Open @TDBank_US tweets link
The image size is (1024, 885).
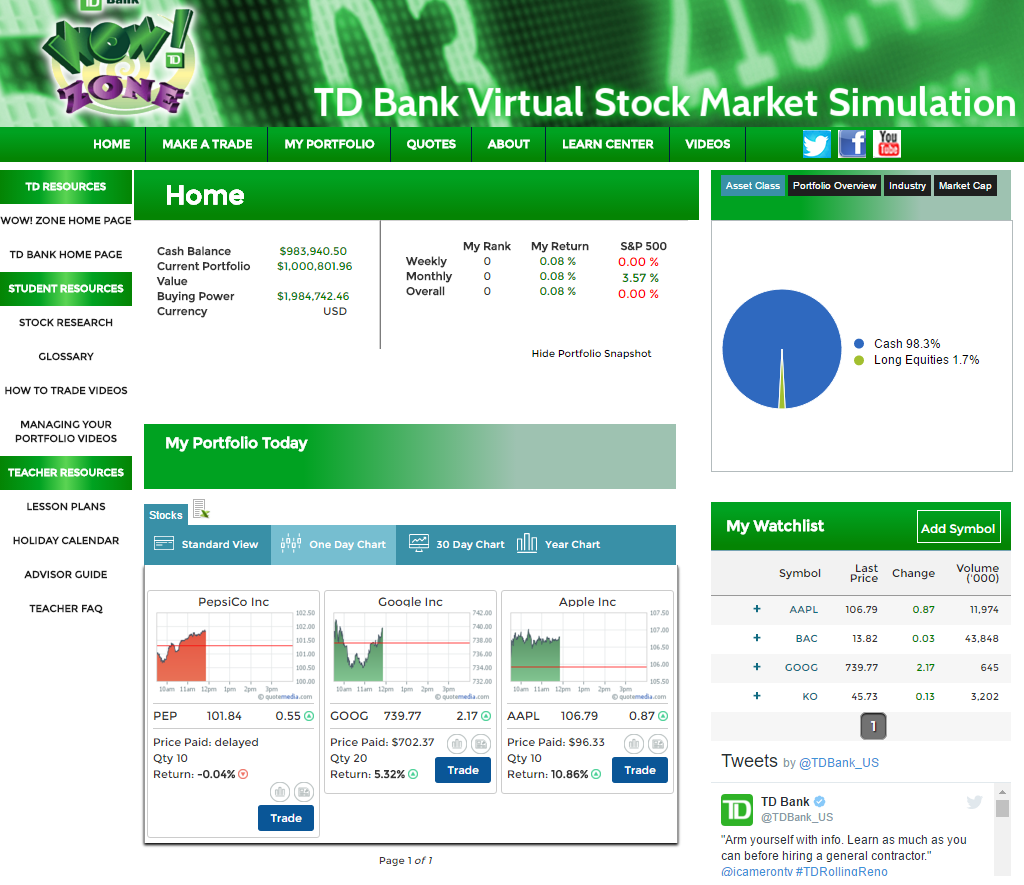(x=839, y=762)
